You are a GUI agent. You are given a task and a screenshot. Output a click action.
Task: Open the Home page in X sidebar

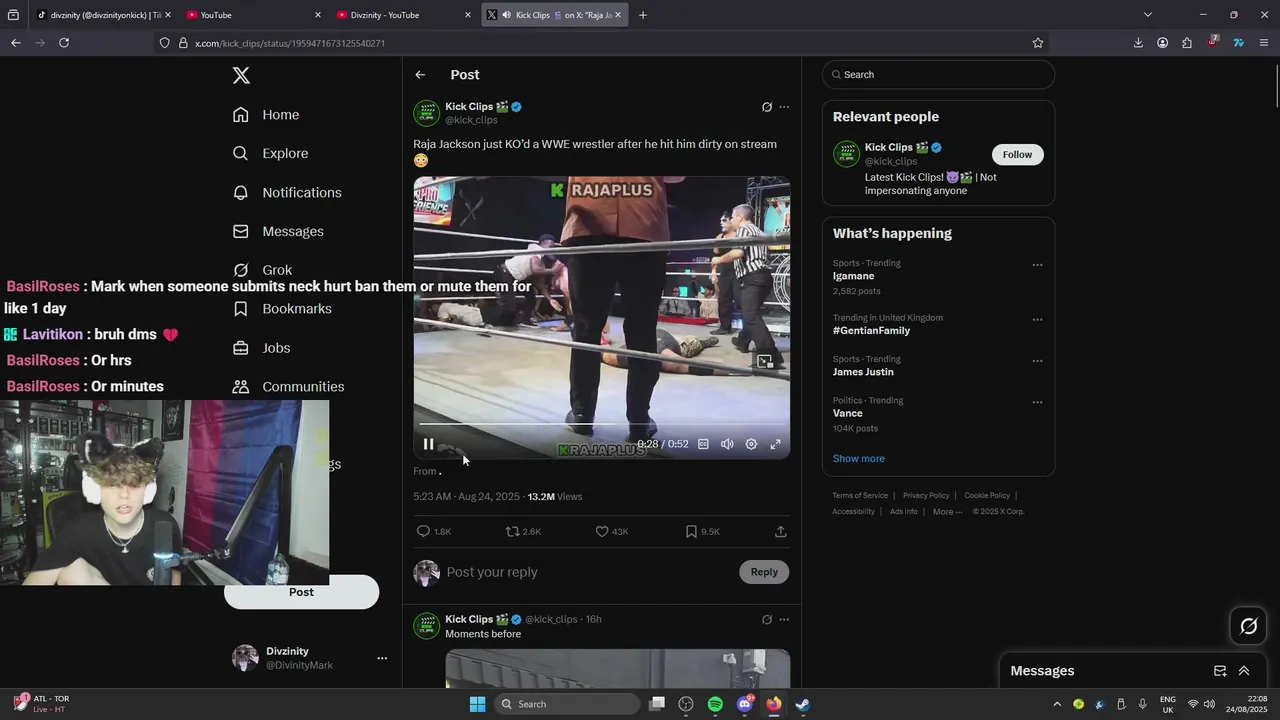tap(266, 115)
